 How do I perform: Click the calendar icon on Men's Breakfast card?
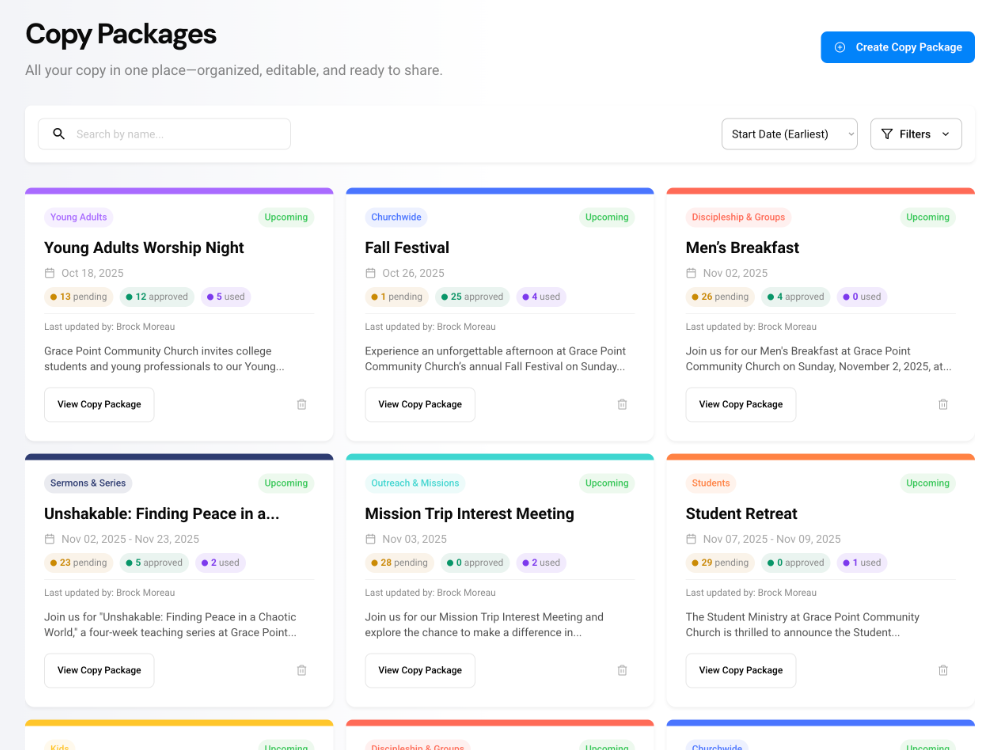coord(691,273)
